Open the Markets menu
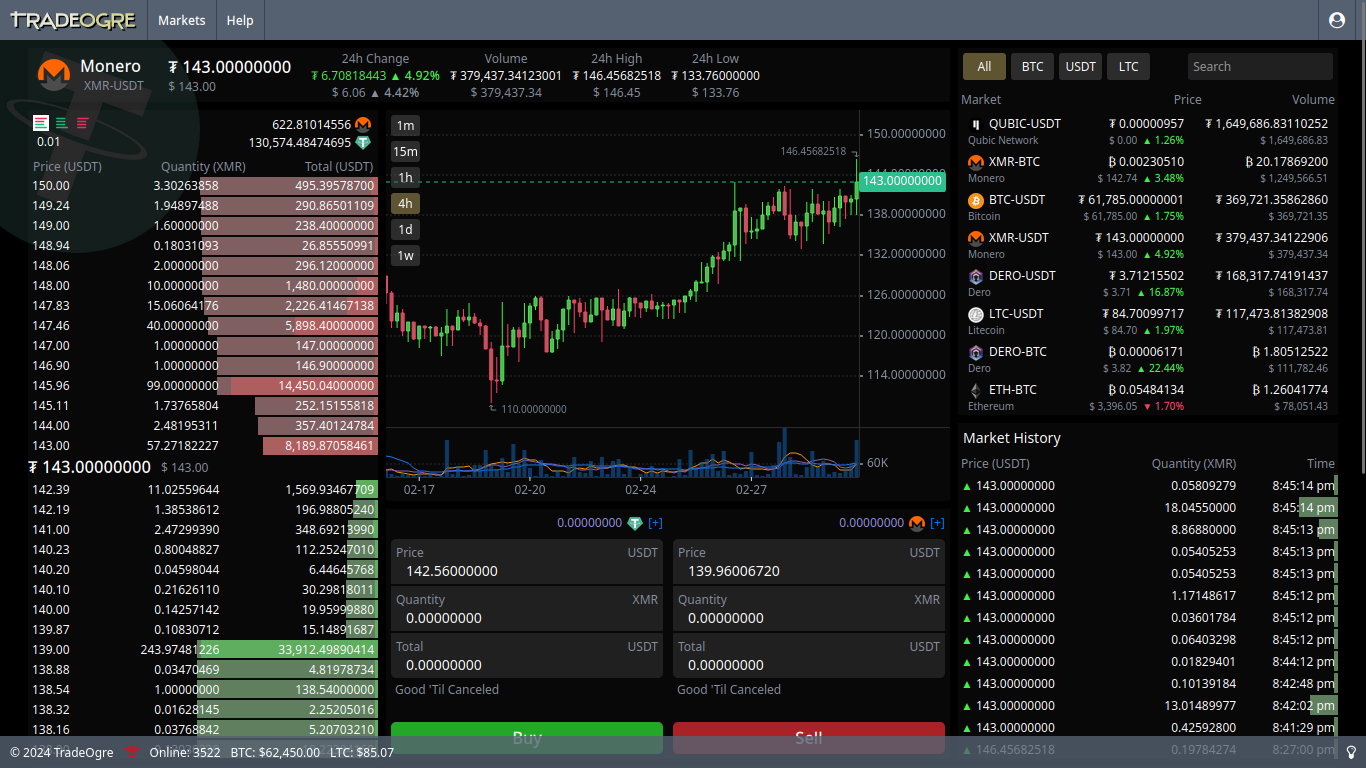Image resolution: width=1366 pixels, height=768 pixels. click(182, 20)
